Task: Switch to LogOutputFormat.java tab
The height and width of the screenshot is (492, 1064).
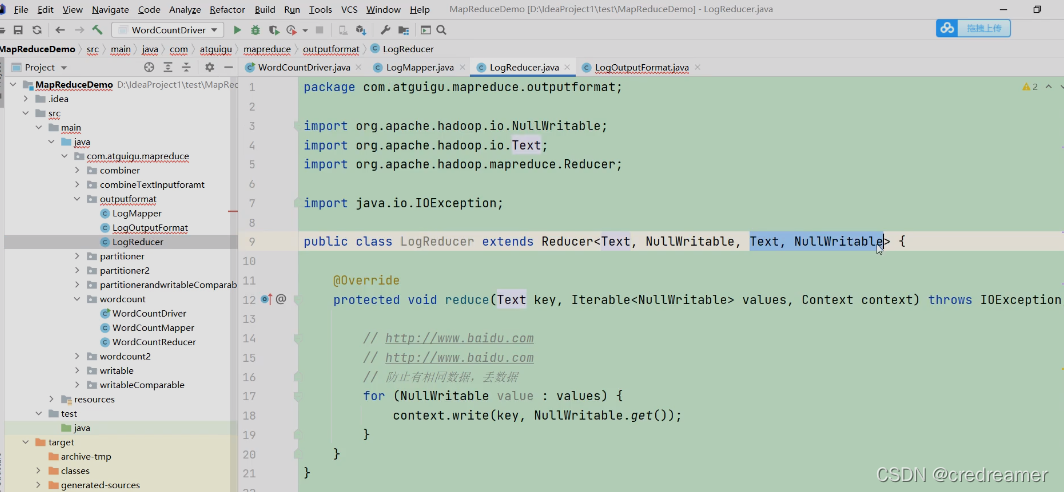Action: [641, 67]
